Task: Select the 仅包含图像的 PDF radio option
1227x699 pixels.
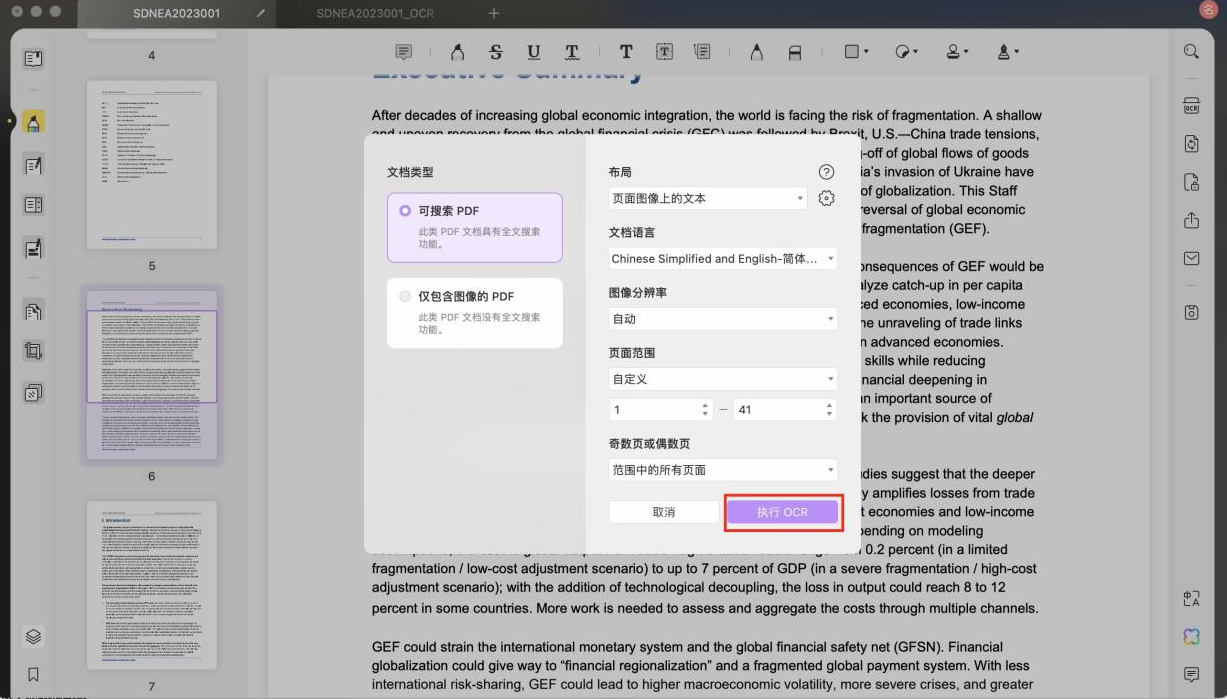Action: click(405, 296)
